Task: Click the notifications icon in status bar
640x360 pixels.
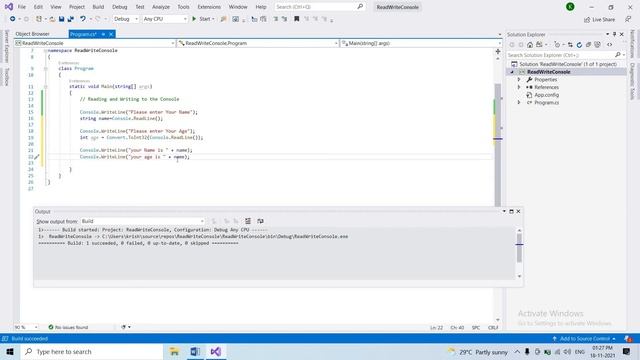Action: [x=628, y=339]
